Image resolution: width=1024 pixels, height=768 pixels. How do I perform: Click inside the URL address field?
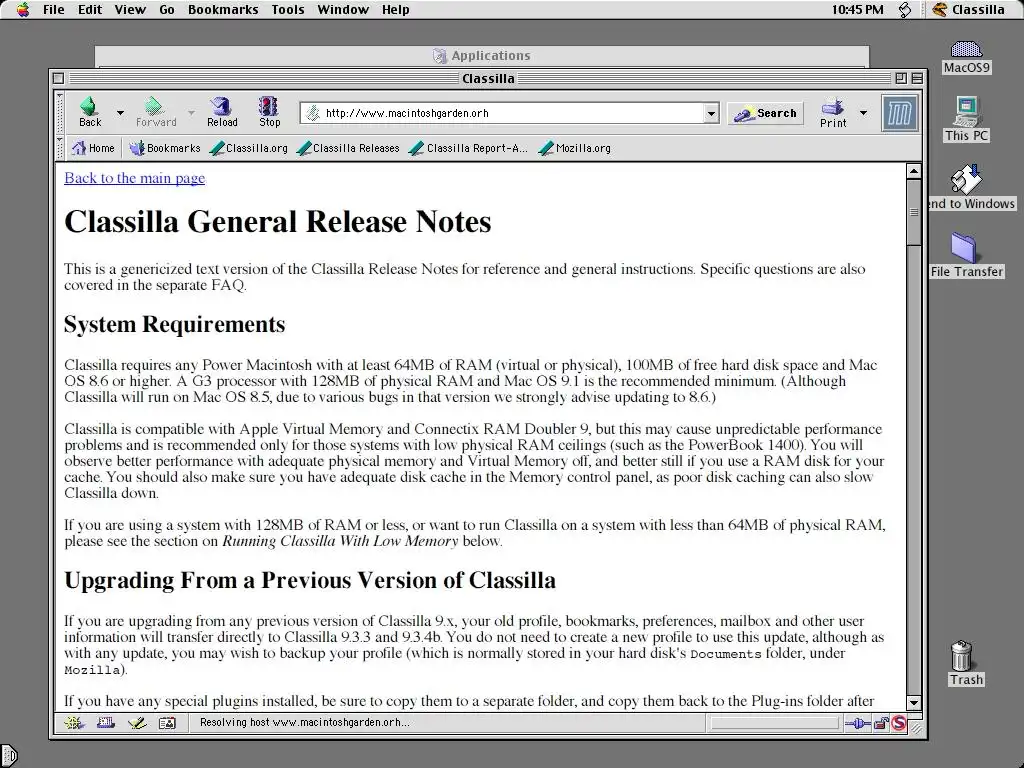509,113
